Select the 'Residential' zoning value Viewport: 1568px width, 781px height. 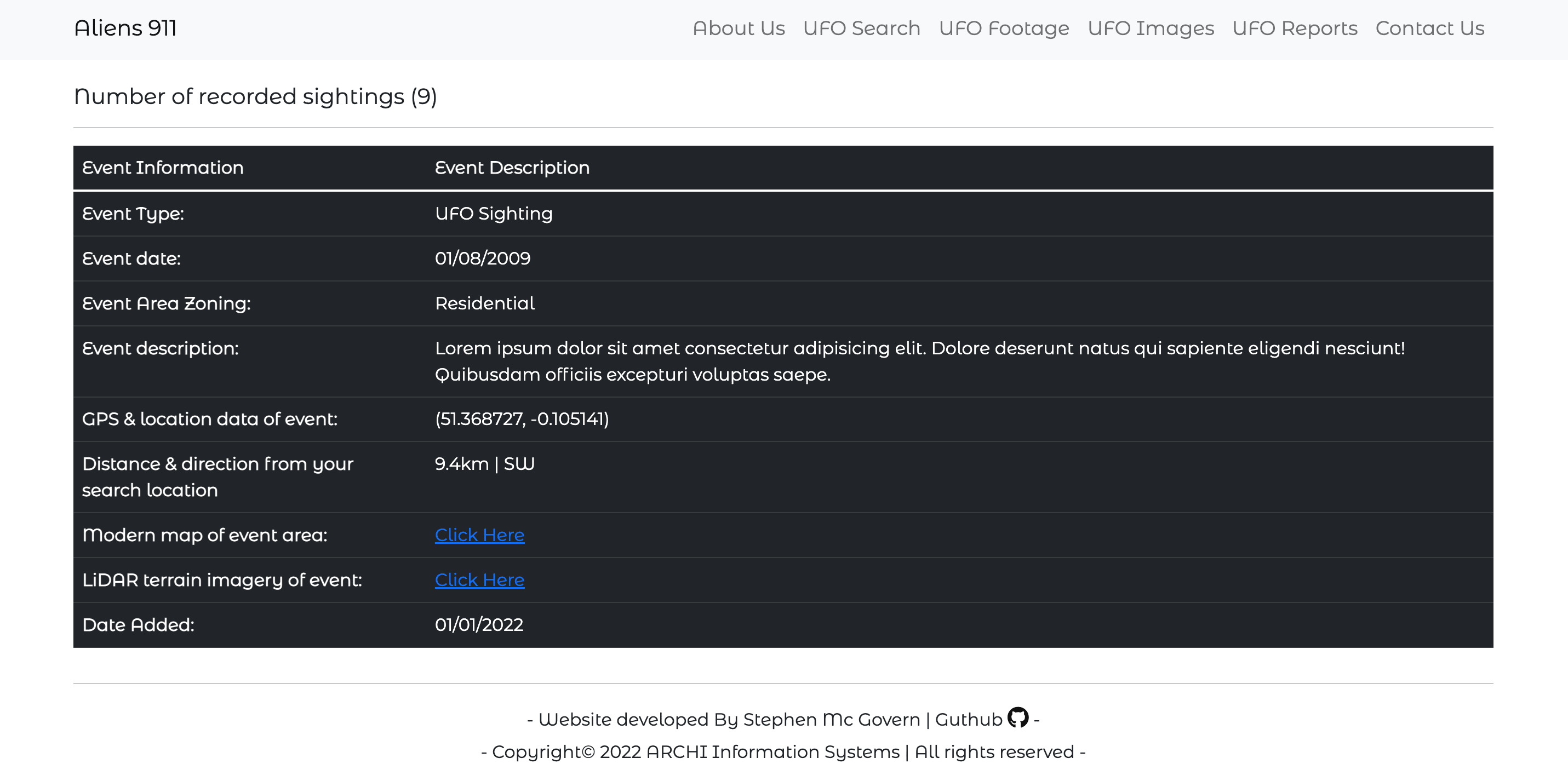click(484, 303)
